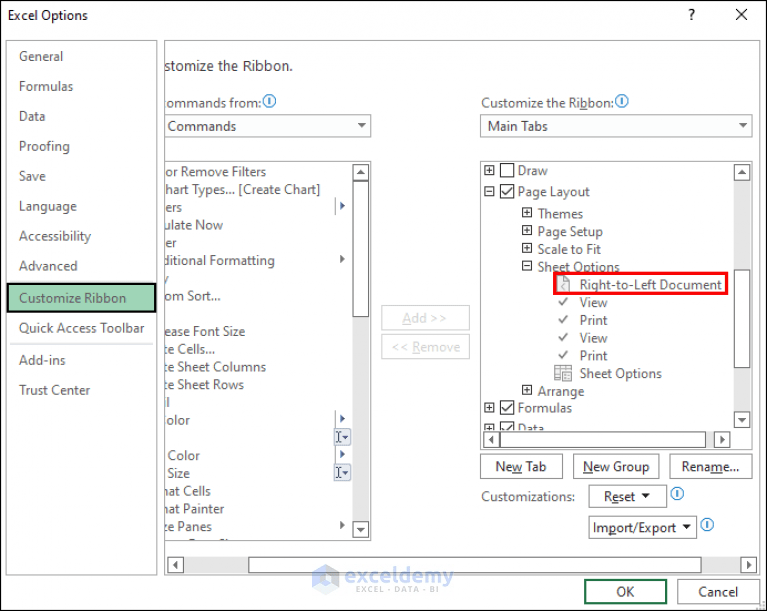Click info icon next to Import/Export dropdown
The width and height of the screenshot is (767, 611).
tap(707, 525)
